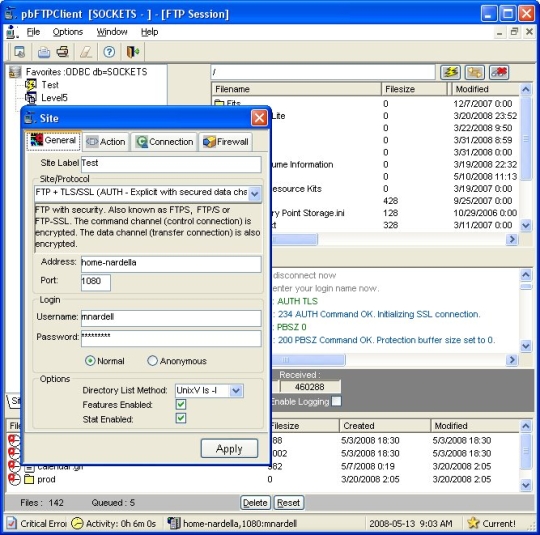This screenshot has width=540, height=535.
Task: Select the Level5 site in favorites tree
Action: pyautogui.click(x=54, y=98)
